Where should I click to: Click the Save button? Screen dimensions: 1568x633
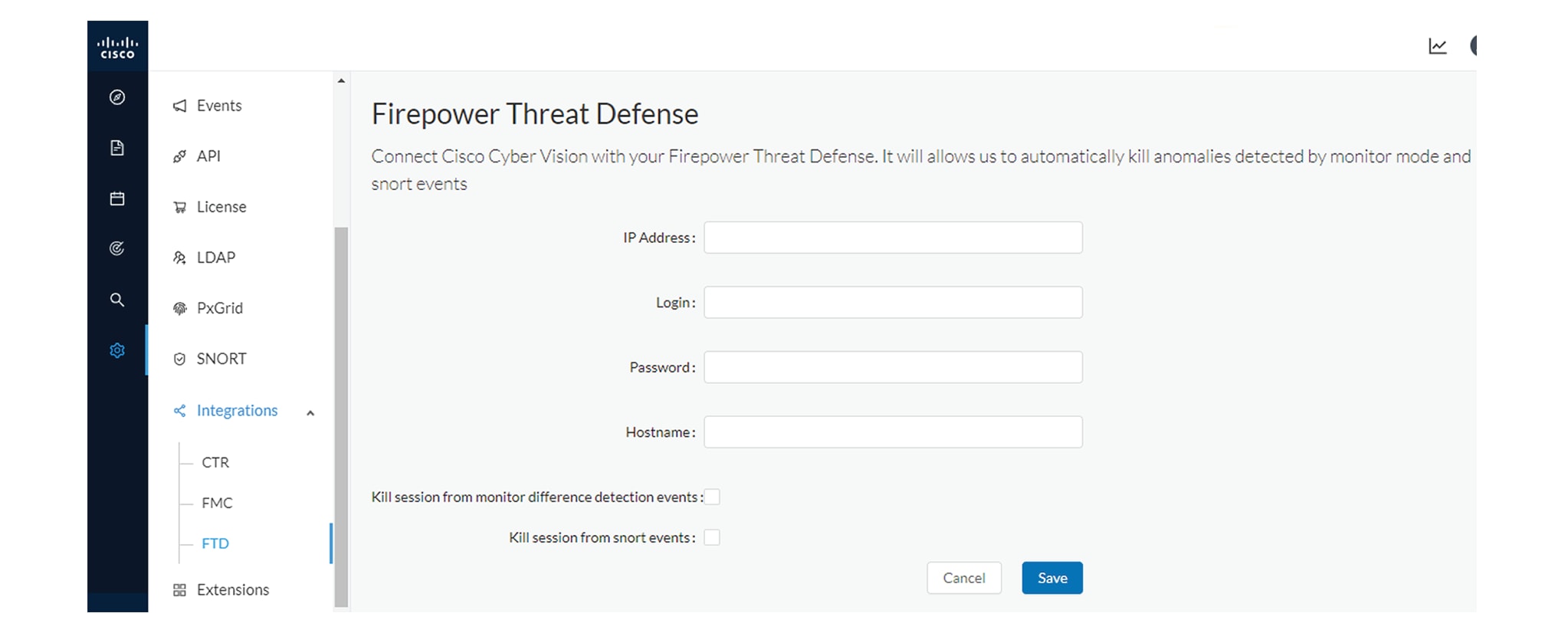(x=1052, y=579)
